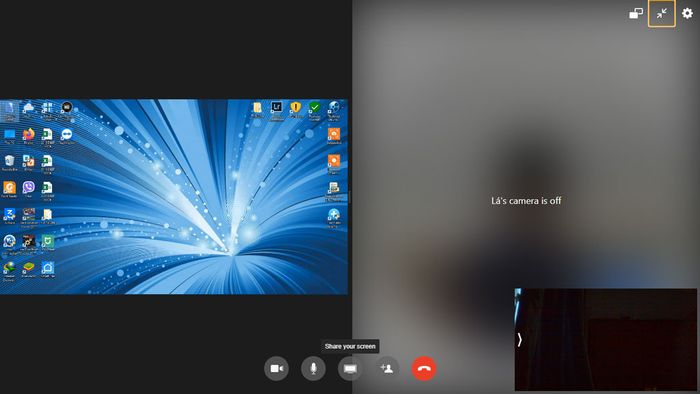This screenshot has width=700, height=394.
Task: Click the Viber icon on shared desktop
Action: click(x=28, y=187)
